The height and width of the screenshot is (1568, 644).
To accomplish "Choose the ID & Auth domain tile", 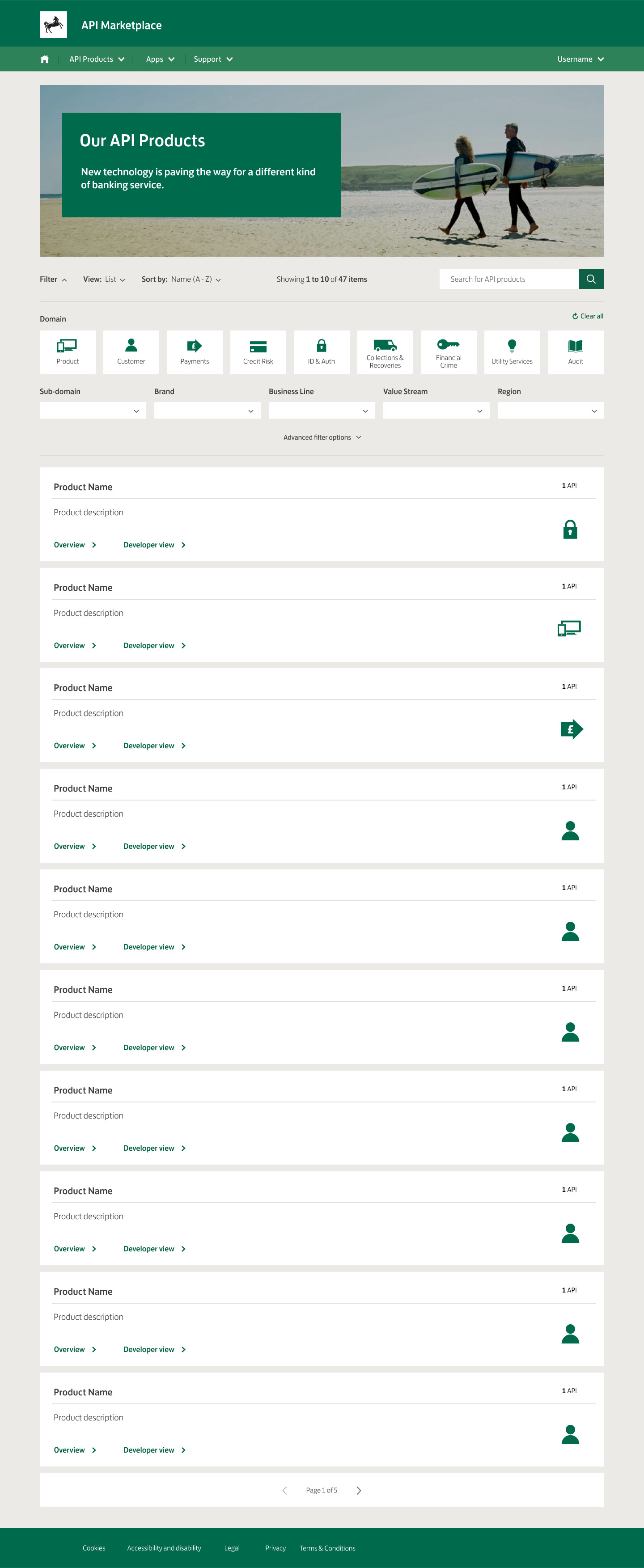I will 322,352.
